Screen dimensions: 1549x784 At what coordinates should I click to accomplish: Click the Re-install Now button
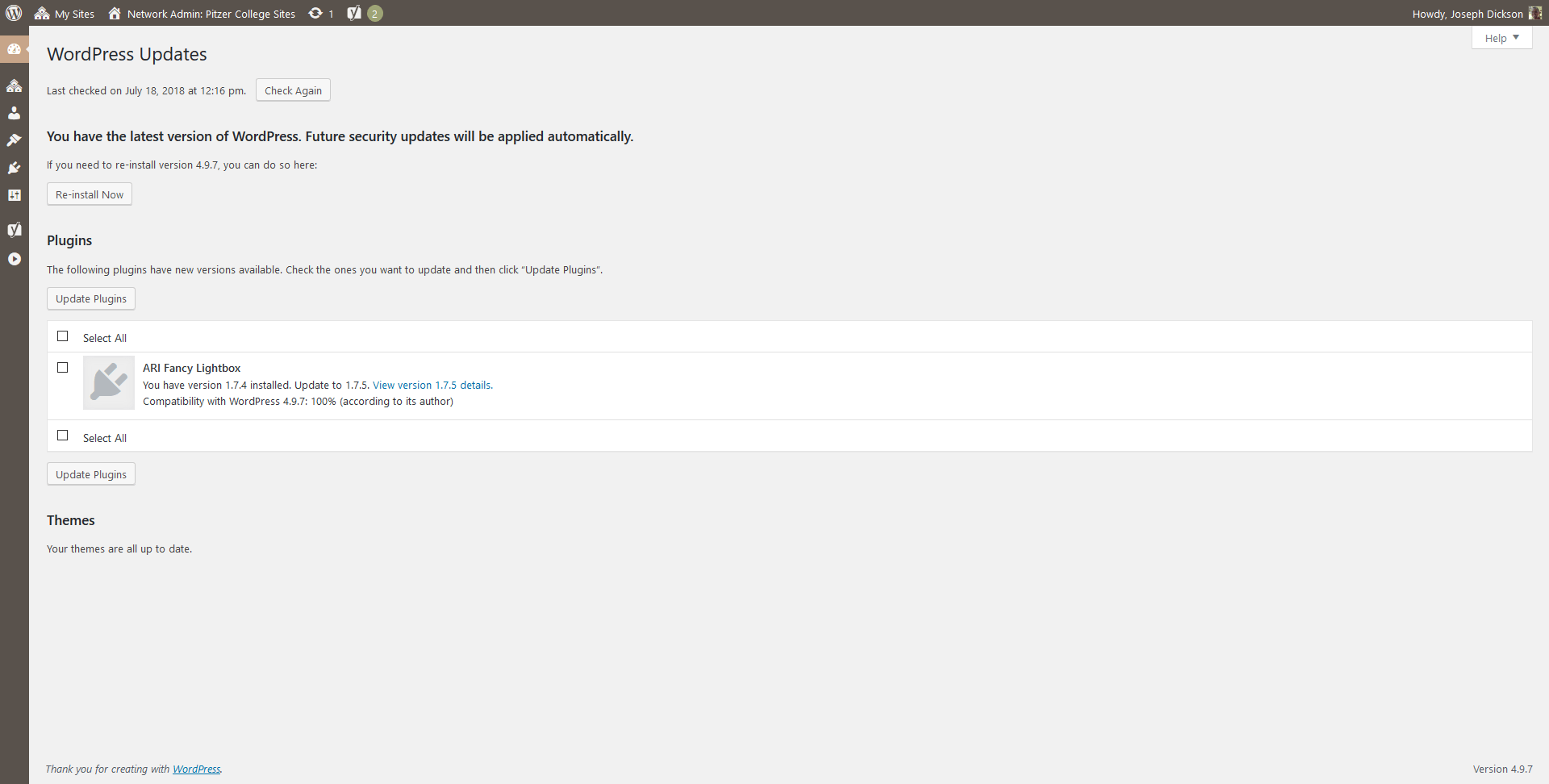pyautogui.click(x=90, y=194)
